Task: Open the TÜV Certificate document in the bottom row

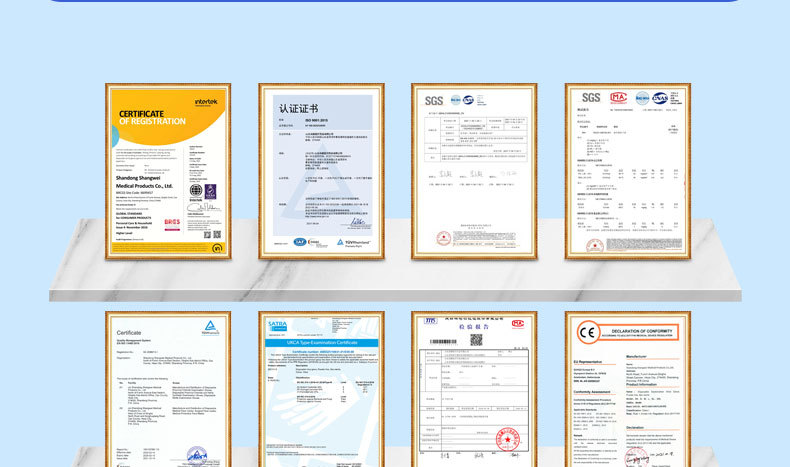Action: (x=168, y=389)
